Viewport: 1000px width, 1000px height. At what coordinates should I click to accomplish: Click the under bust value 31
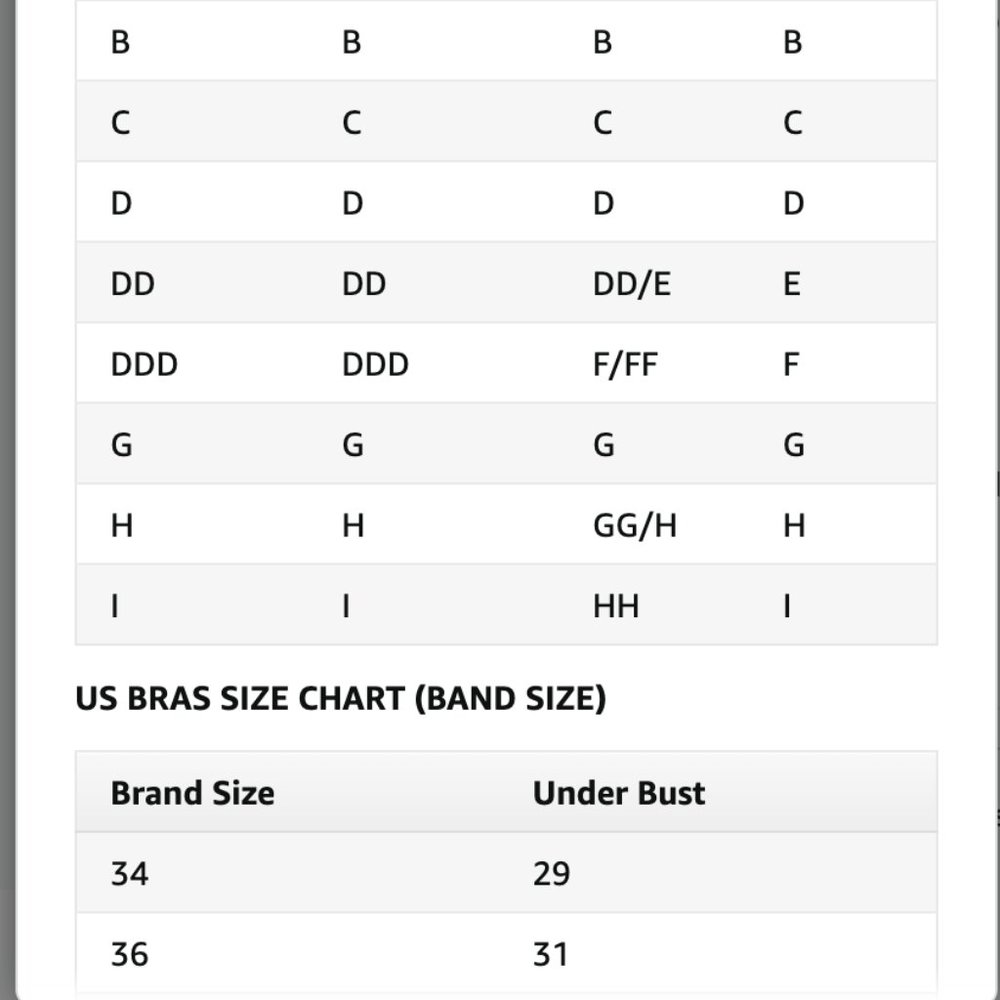coord(550,954)
